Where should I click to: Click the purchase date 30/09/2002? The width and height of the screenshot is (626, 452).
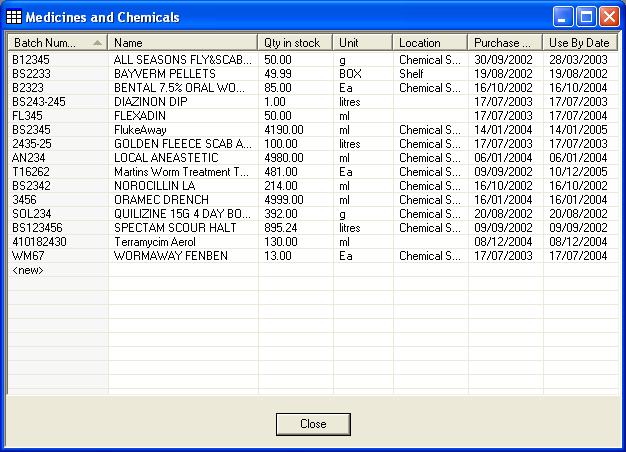(x=506, y=60)
